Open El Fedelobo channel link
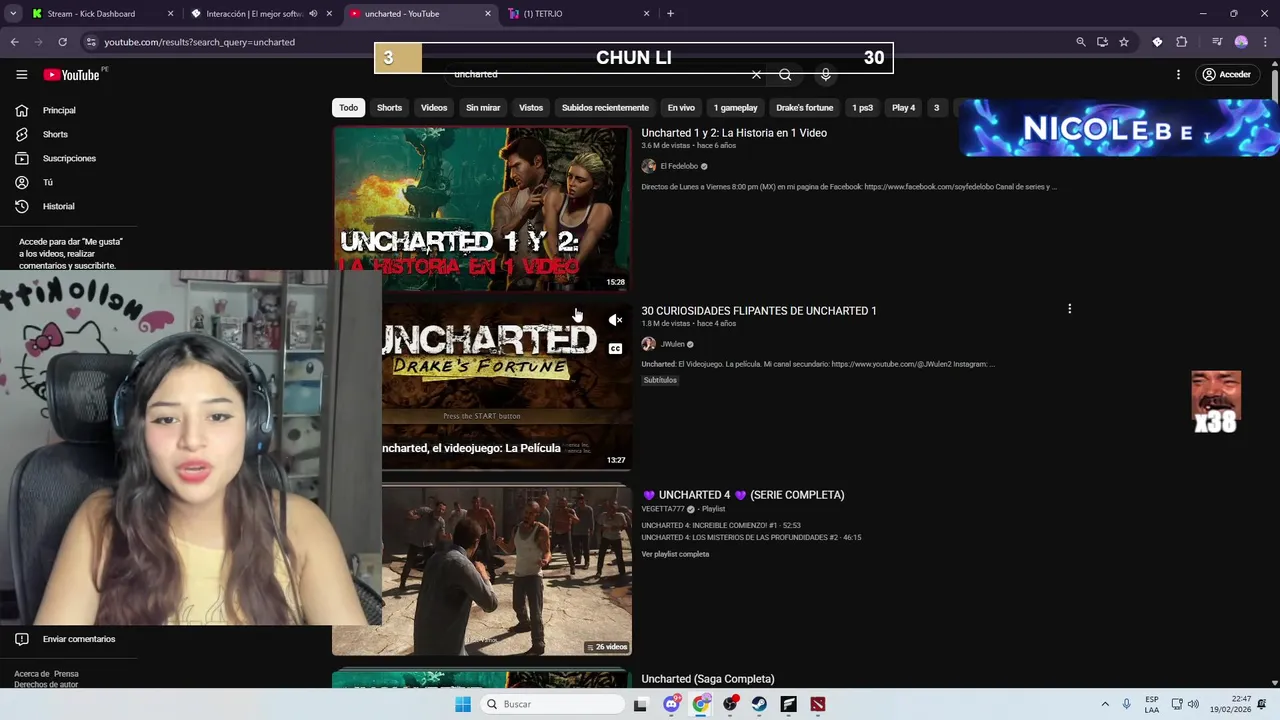Viewport: 1280px width, 720px height. (x=679, y=166)
